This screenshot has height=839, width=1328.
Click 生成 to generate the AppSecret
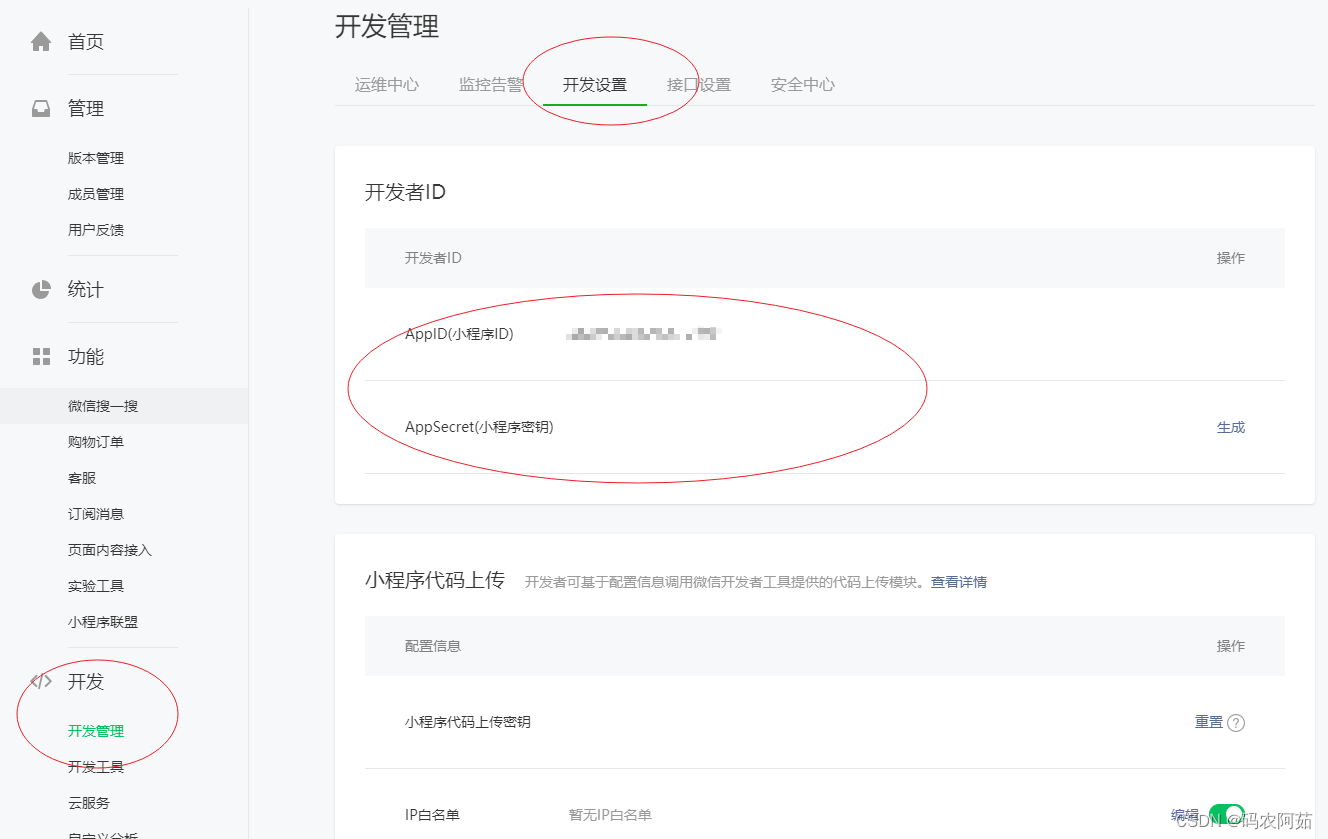1231,427
